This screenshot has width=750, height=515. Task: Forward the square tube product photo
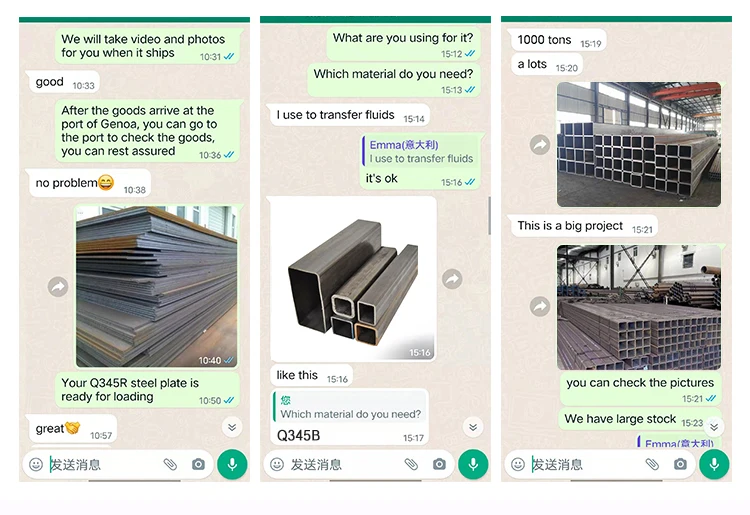click(x=452, y=279)
